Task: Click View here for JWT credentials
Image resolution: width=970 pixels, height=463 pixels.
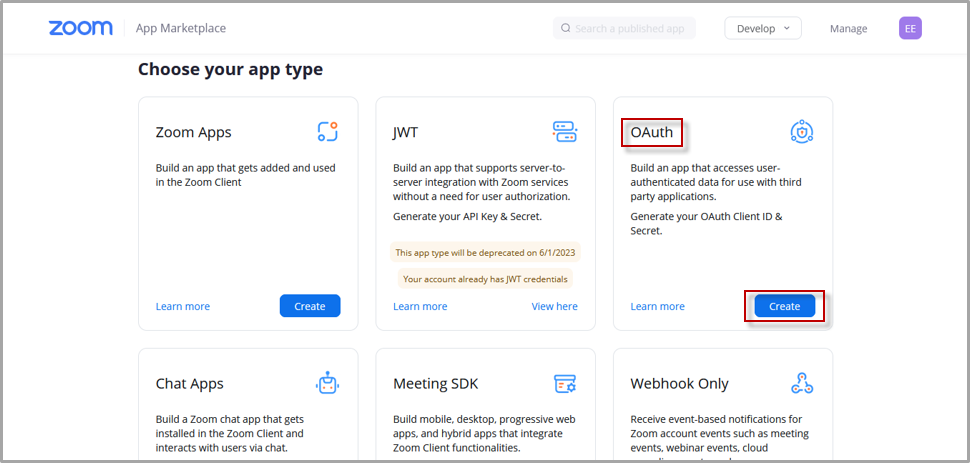Action: (x=554, y=306)
